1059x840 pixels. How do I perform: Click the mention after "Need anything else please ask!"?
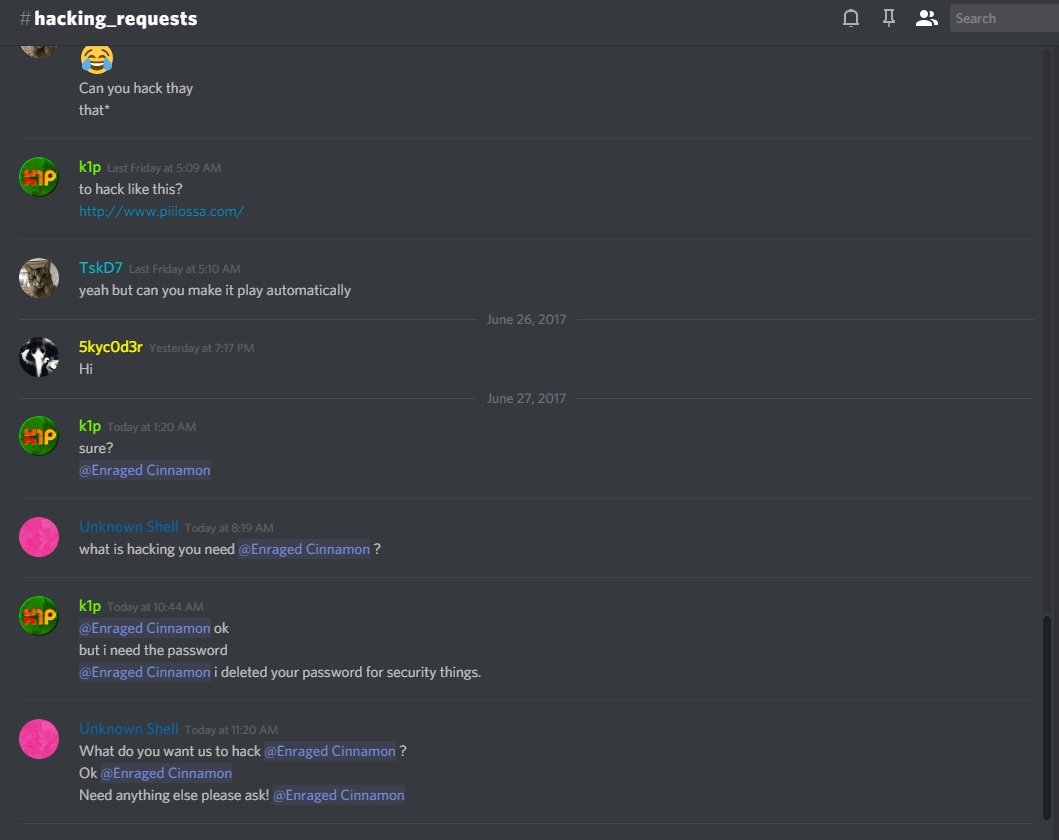click(339, 795)
